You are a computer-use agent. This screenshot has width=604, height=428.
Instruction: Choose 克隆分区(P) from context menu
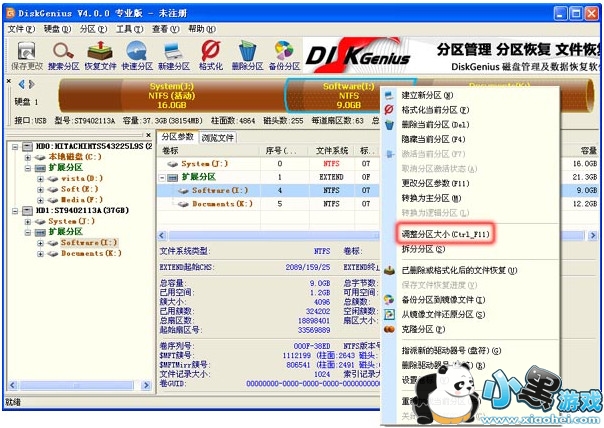point(470,329)
